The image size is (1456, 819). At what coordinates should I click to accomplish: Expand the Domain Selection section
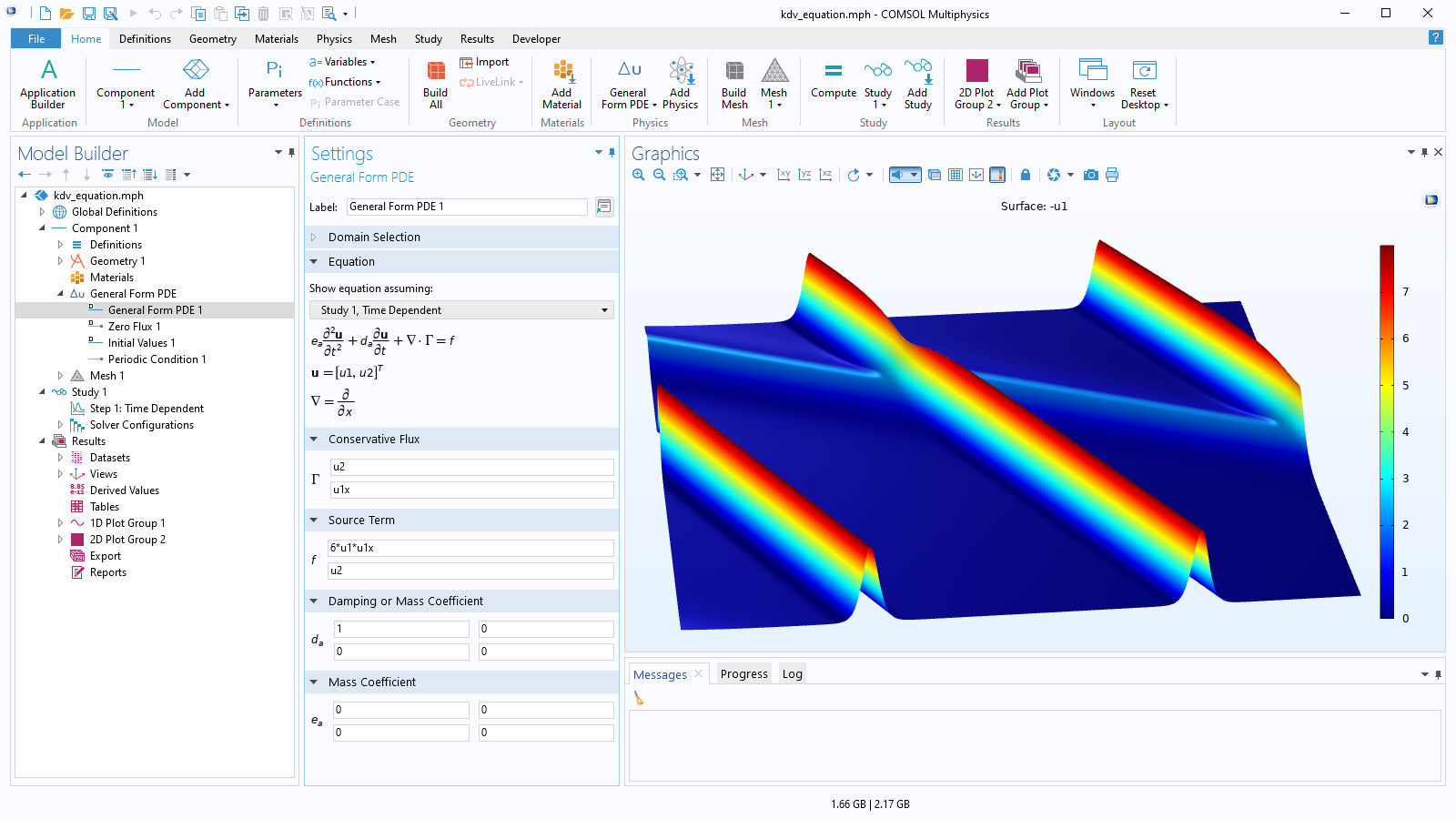[314, 238]
